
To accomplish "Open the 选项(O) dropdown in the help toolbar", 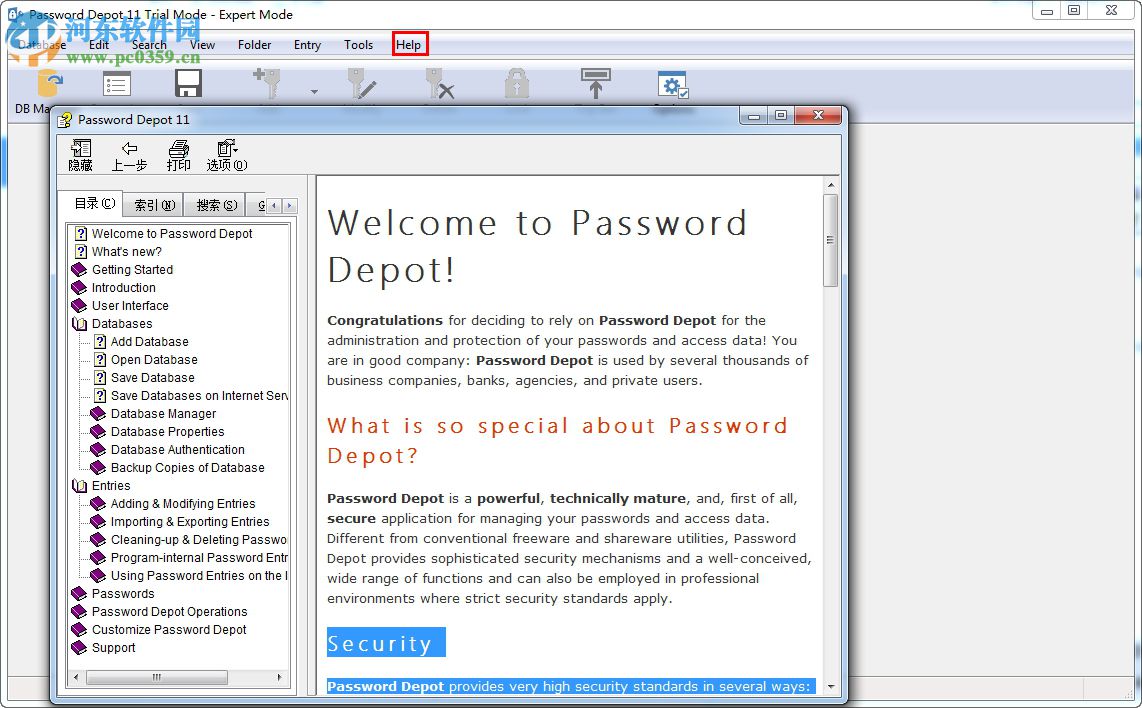I will [226, 155].
